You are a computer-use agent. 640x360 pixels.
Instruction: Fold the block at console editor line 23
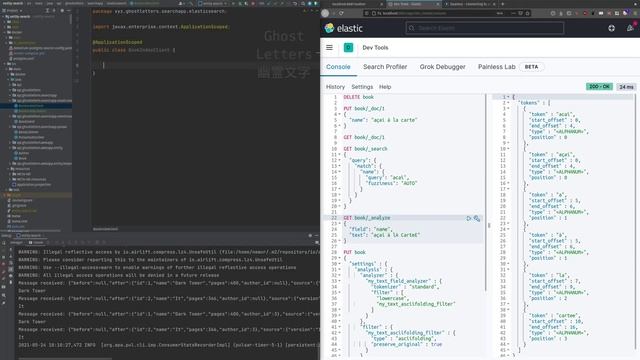click(x=339, y=224)
